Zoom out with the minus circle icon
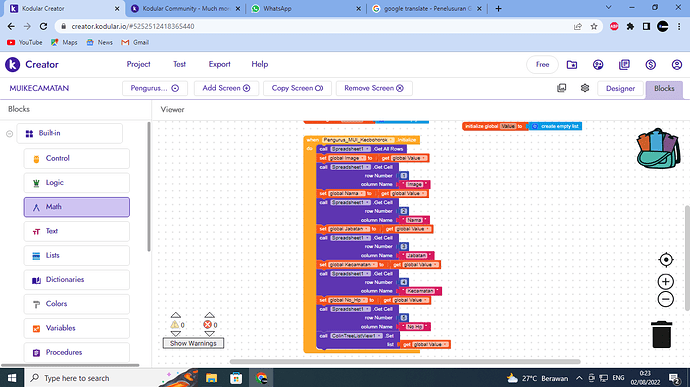Viewport: 690px width, 387px height. click(666, 299)
